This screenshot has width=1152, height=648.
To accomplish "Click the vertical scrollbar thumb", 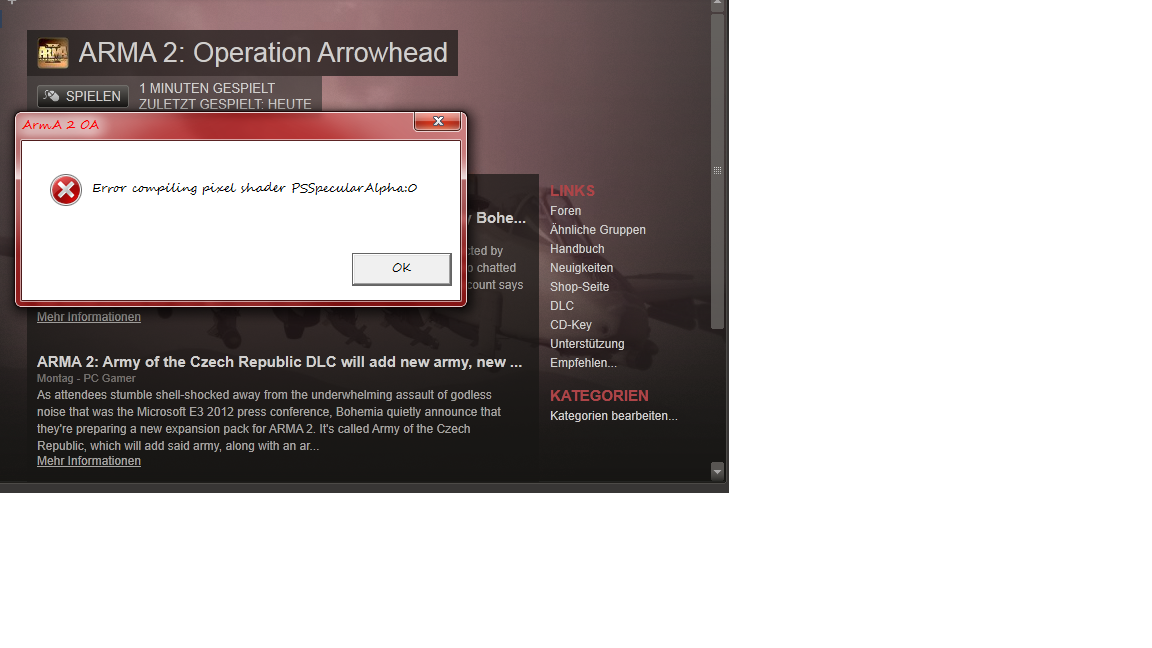I will click(718, 170).
